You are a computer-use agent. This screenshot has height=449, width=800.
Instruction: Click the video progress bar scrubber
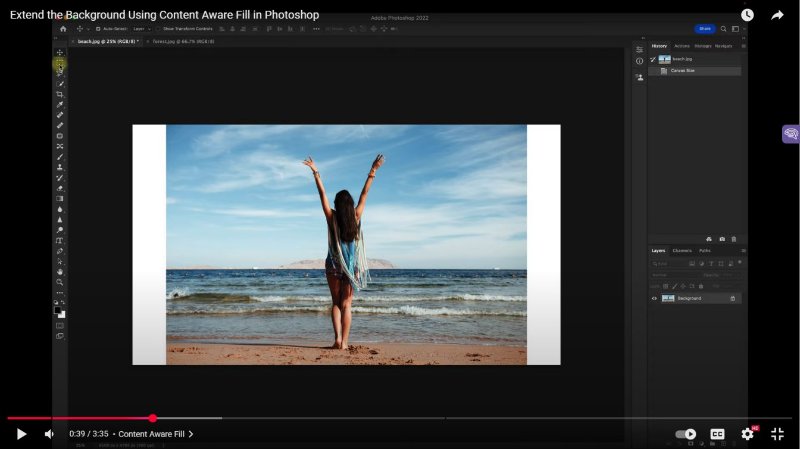pyautogui.click(x=152, y=418)
